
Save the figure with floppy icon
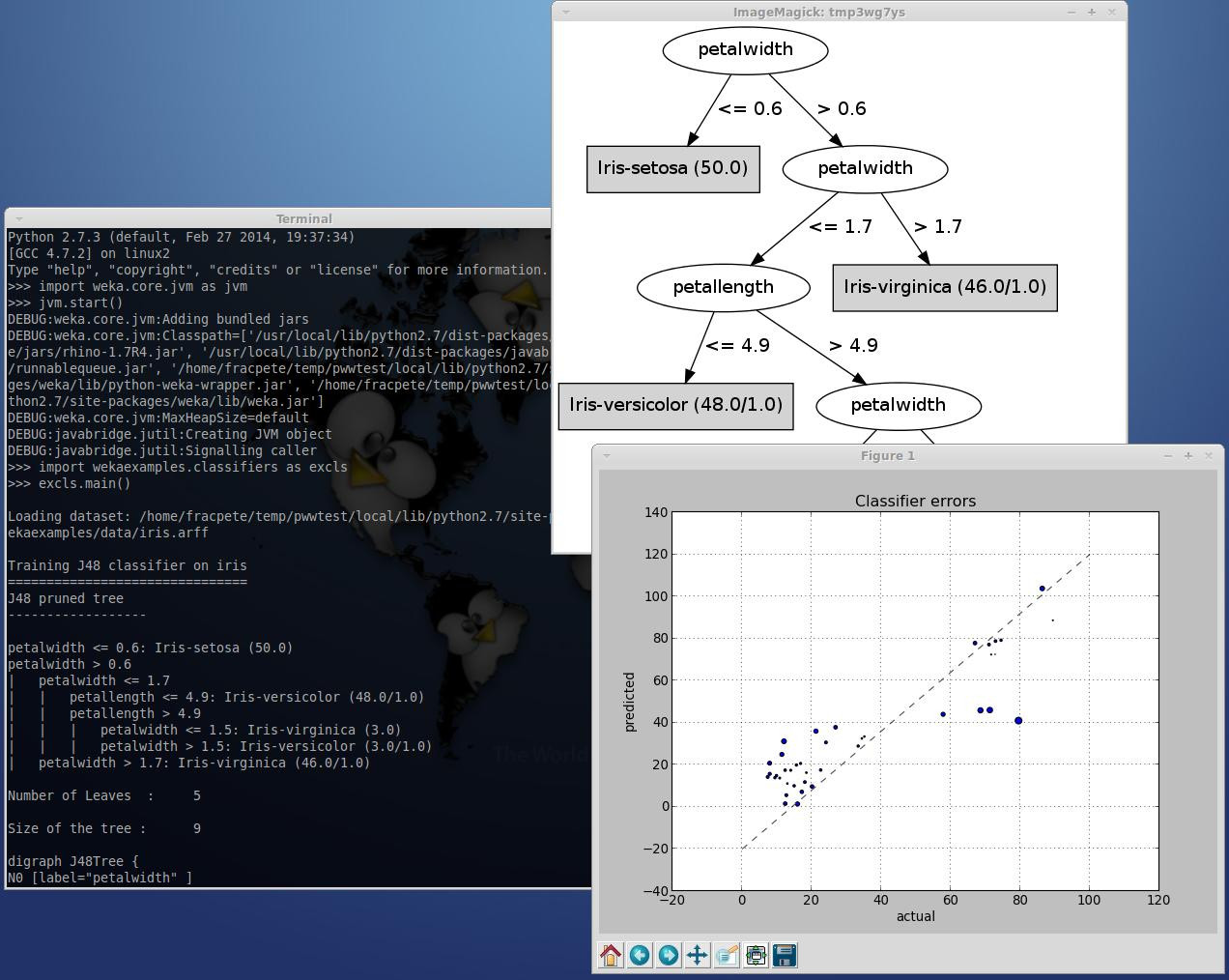click(785, 956)
